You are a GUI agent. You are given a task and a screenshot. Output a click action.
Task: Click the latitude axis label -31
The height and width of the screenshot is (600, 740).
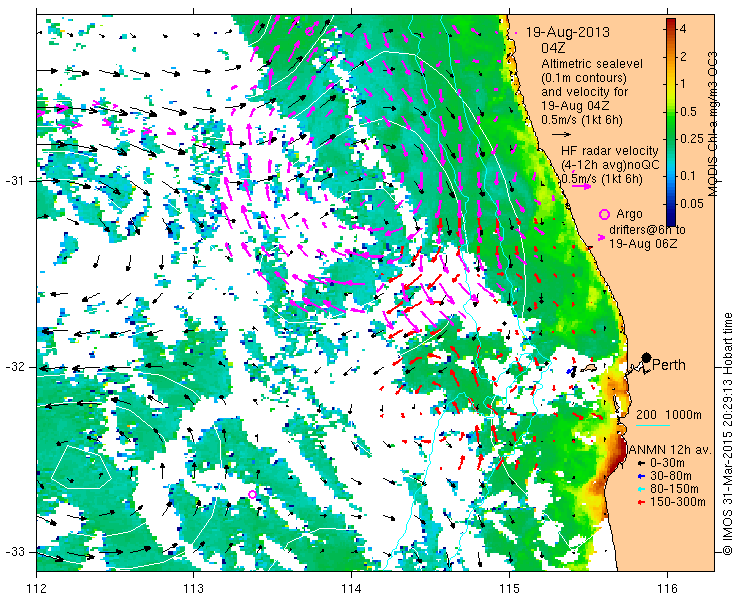(x=15, y=181)
